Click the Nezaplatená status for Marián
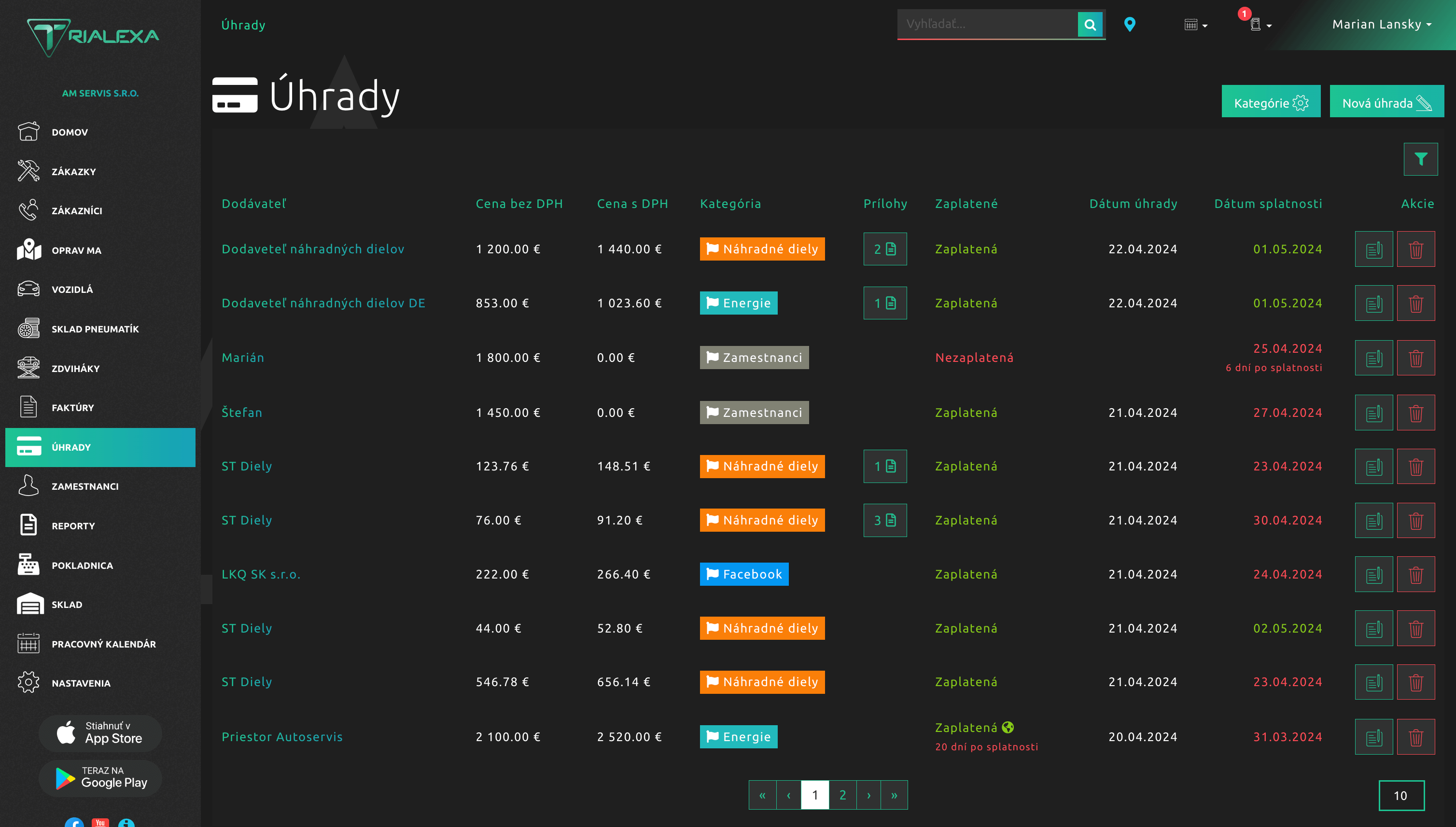The height and width of the screenshot is (827, 1456). point(974,358)
